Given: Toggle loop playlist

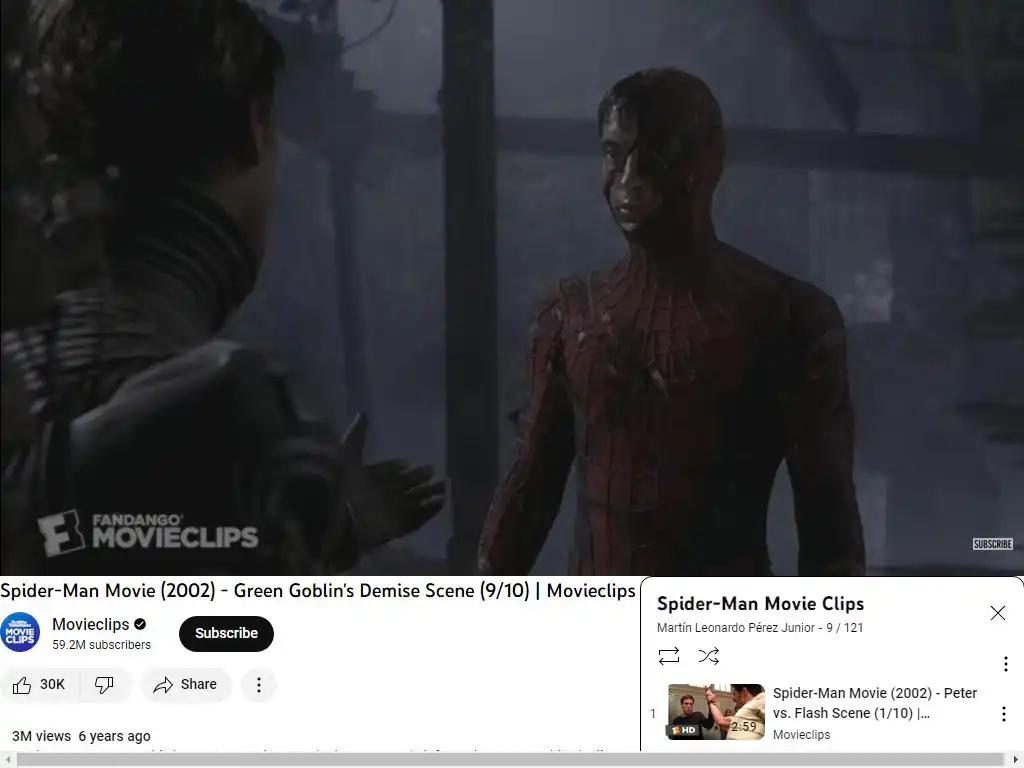Looking at the screenshot, I should [x=669, y=656].
